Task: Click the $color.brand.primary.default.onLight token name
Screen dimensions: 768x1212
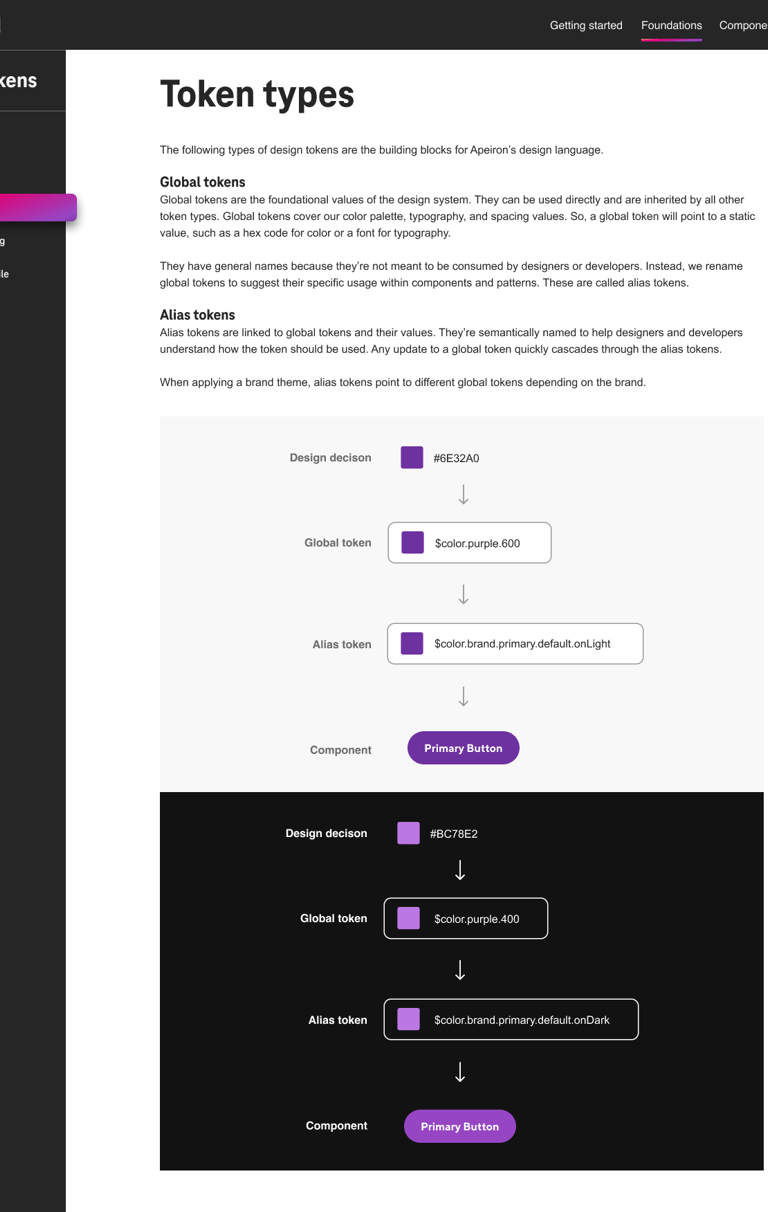Action: tap(522, 644)
